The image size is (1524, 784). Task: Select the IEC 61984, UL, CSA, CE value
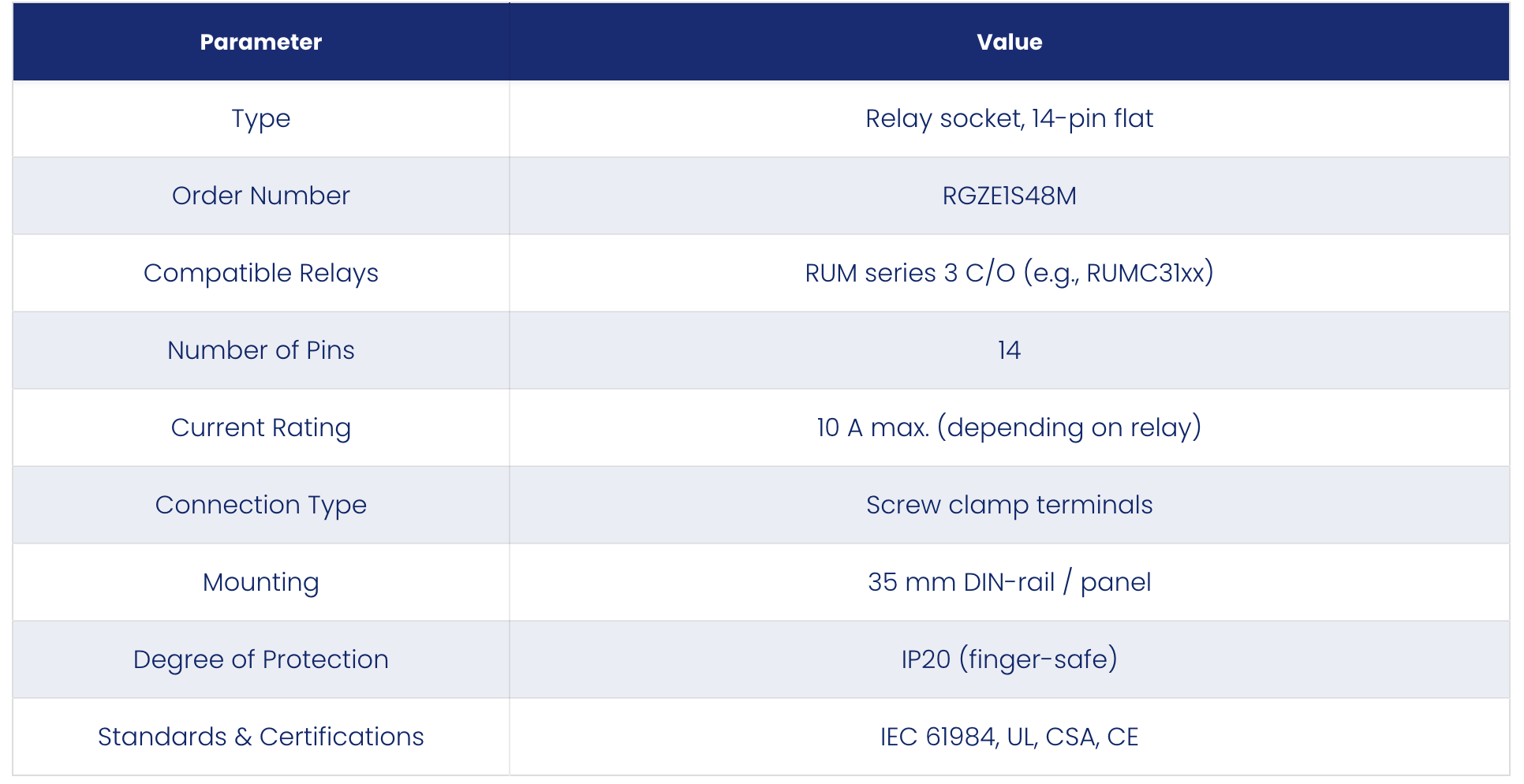pos(1010,737)
